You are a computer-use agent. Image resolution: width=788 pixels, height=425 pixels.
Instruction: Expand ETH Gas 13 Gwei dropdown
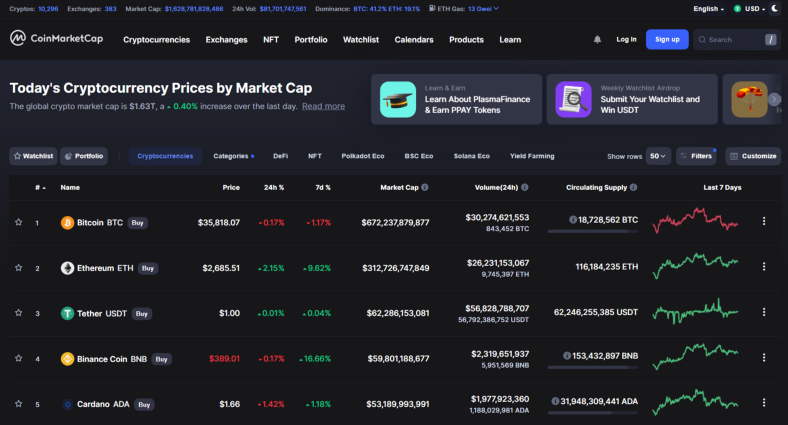coord(483,9)
